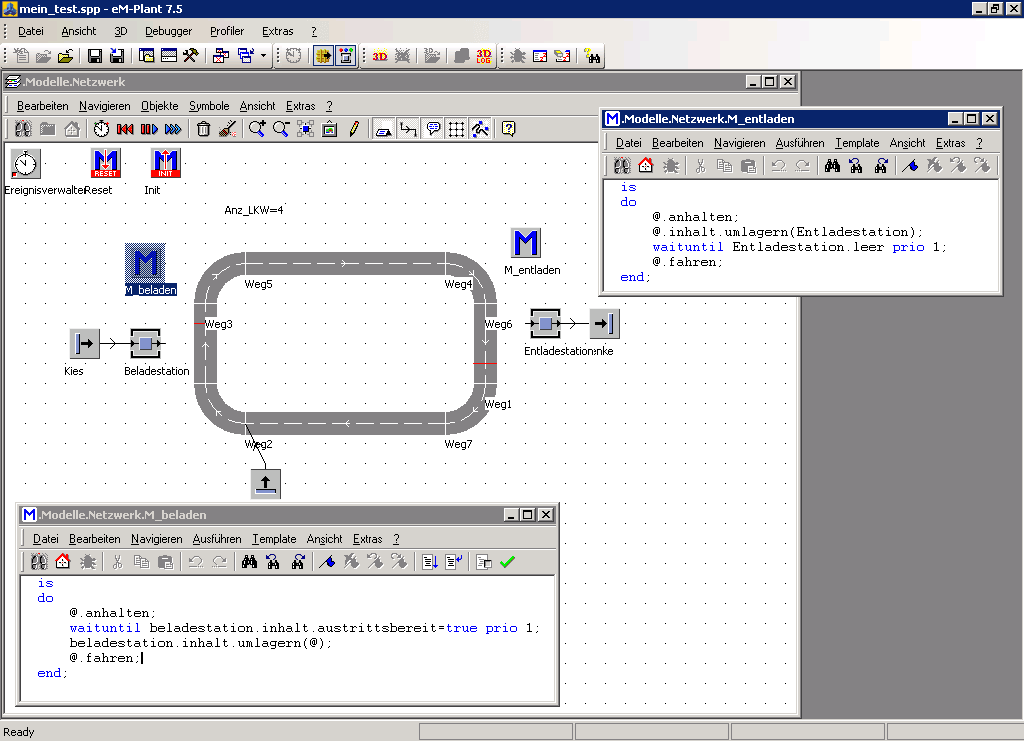Click the zoom out magnifier icon

pyautogui.click(x=281, y=129)
